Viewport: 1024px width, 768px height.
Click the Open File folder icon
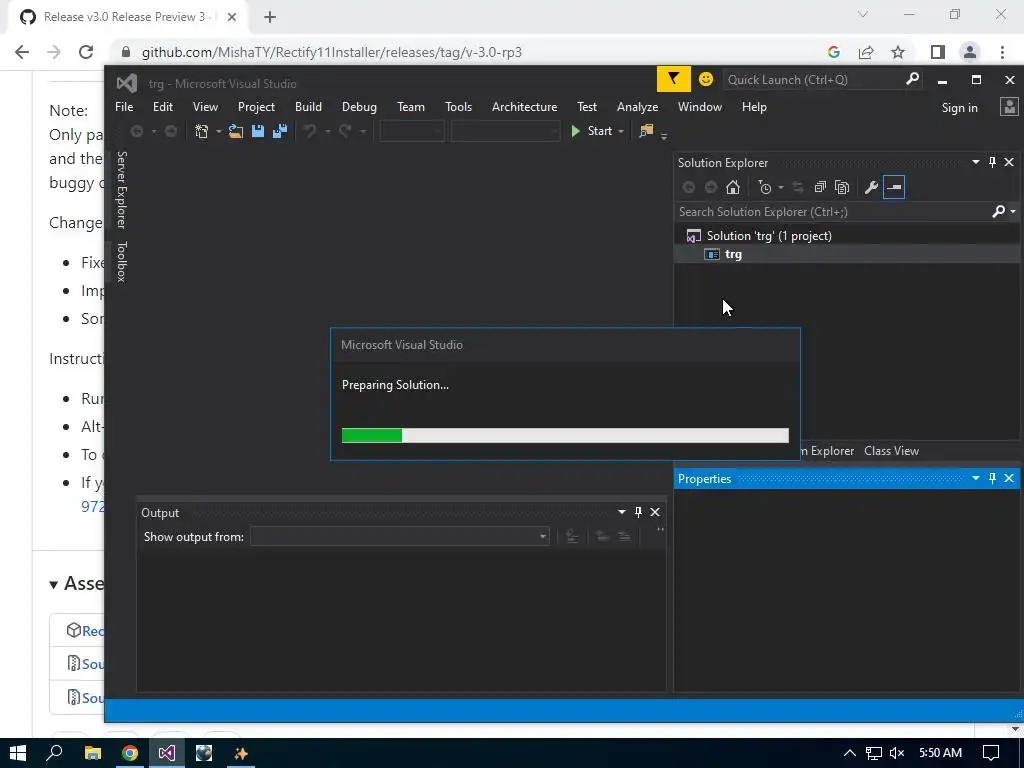(236, 131)
